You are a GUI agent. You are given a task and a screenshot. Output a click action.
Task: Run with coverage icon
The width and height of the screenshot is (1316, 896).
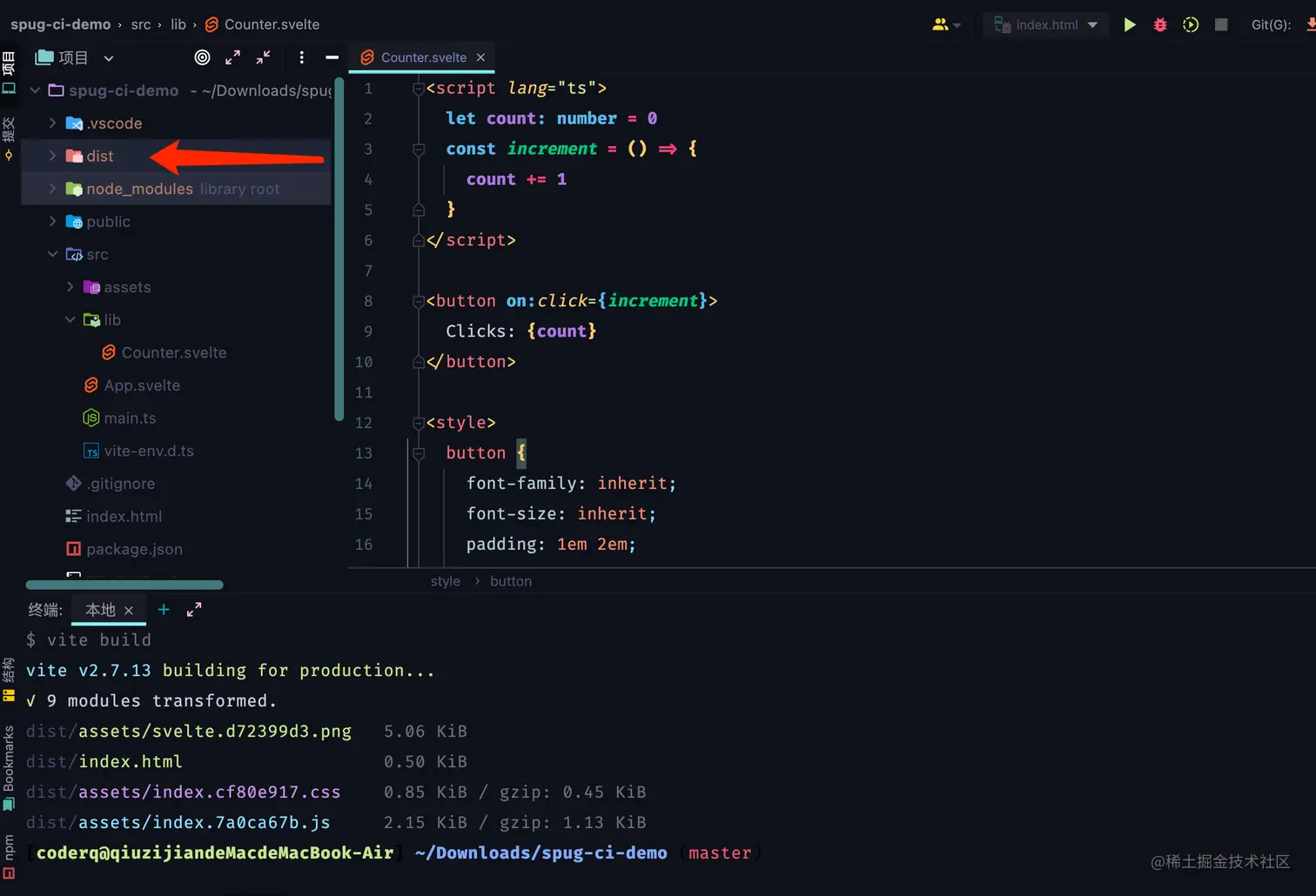click(1191, 24)
